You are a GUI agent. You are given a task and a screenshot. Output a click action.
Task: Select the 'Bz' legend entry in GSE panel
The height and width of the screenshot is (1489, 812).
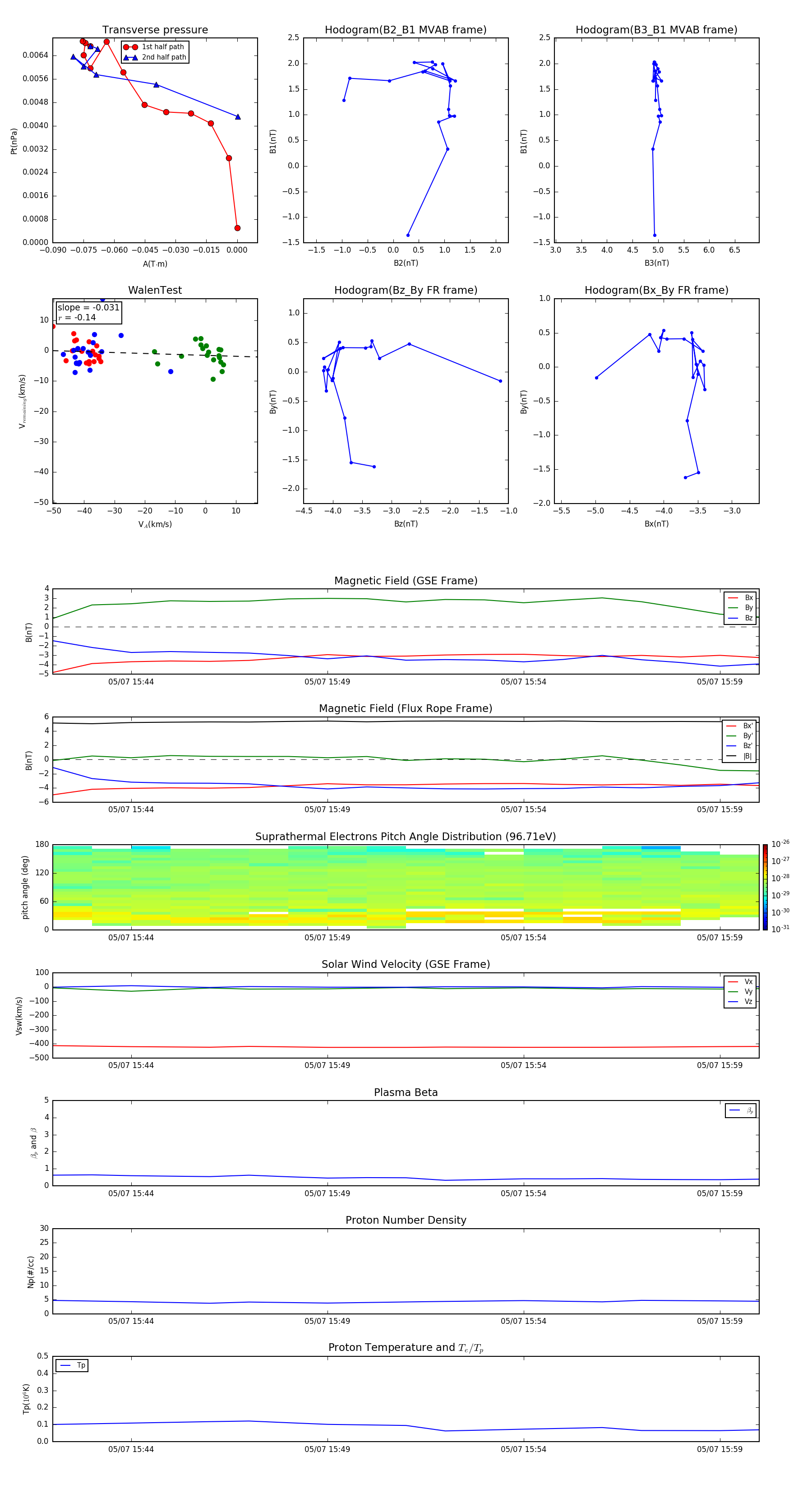(x=741, y=618)
